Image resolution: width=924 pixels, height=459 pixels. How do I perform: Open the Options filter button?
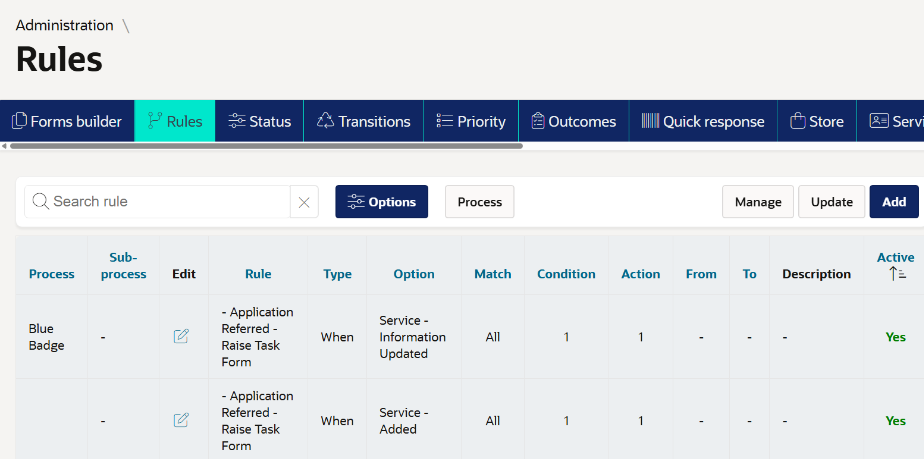point(381,202)
